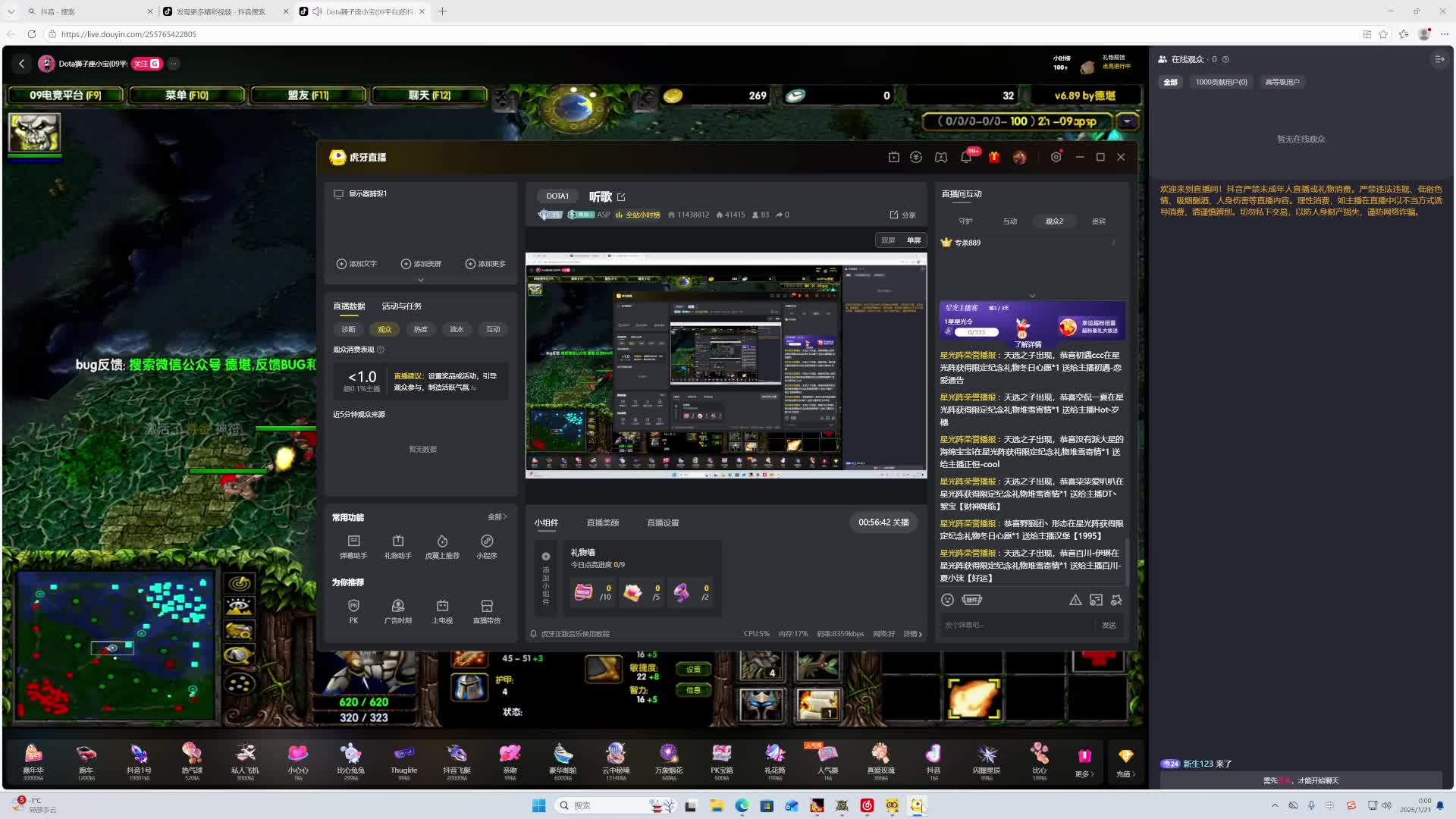Image resolution: width=1456 pixels, height=819 pixels.
Task: Select the 热度 data filter pill
Action: pos(421,329)
